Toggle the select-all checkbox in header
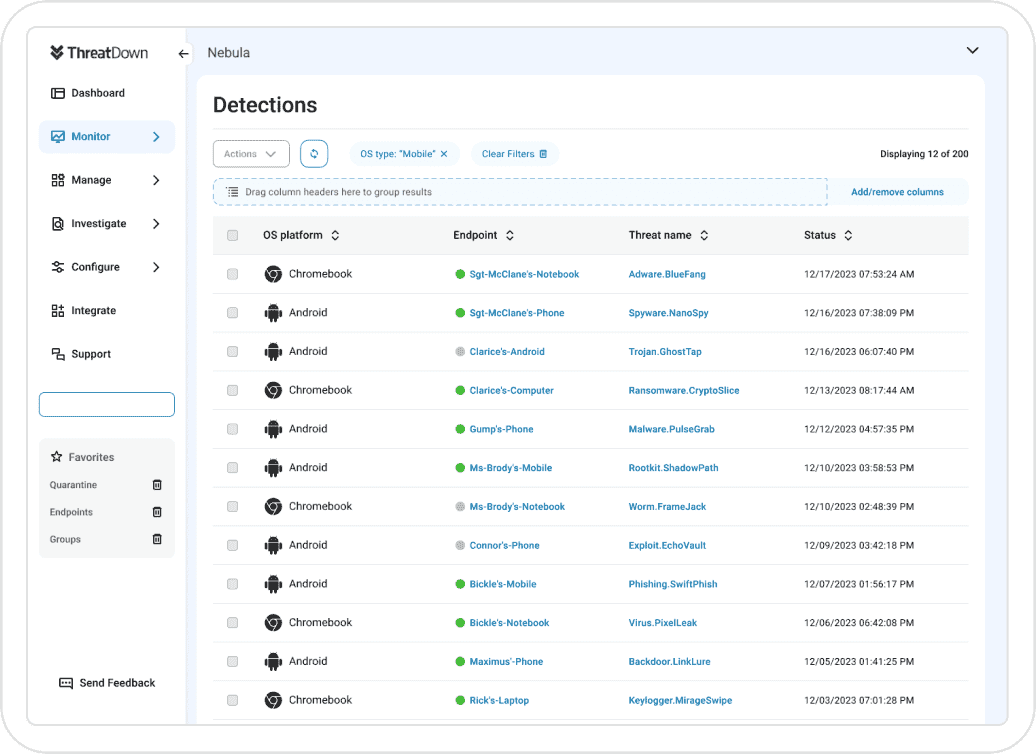 [x=233, y=236]
